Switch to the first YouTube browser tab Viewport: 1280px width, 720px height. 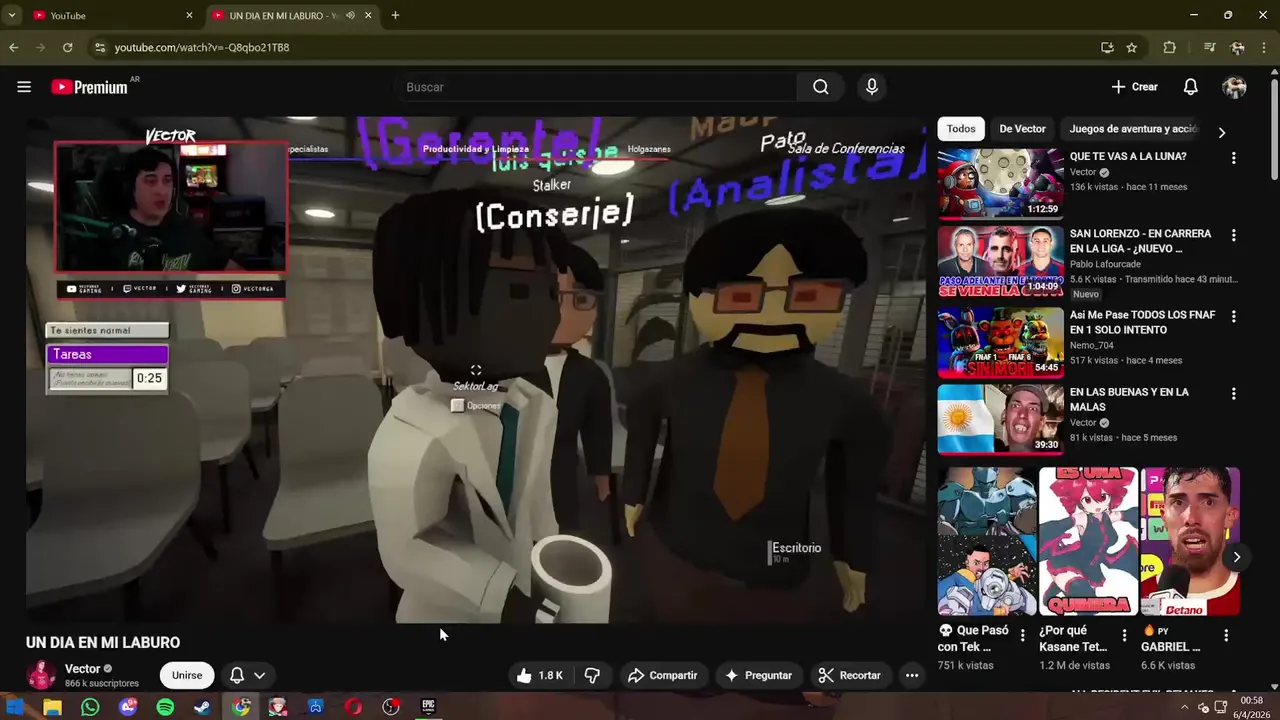[x=110, y=15]
